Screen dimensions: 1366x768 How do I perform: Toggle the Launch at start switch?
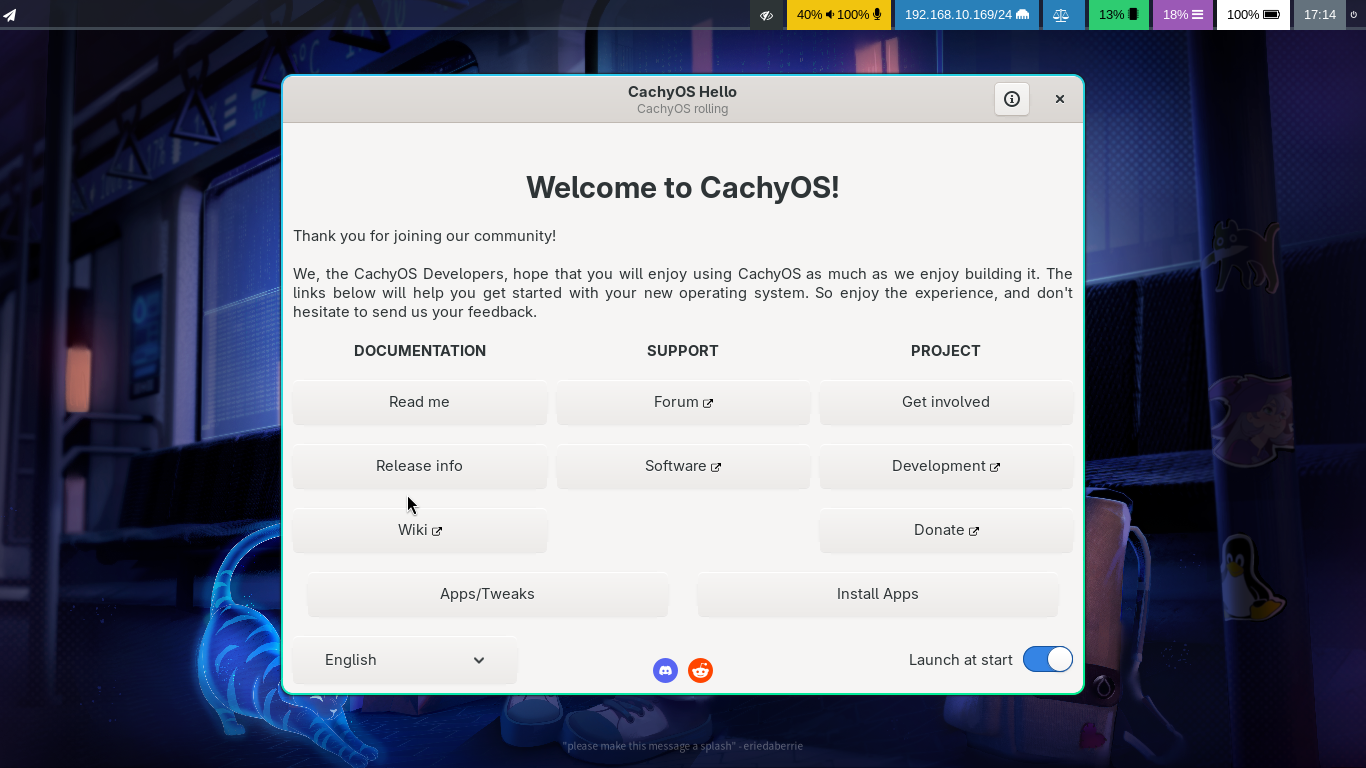pyautogui.click(x=1048, y=660)
